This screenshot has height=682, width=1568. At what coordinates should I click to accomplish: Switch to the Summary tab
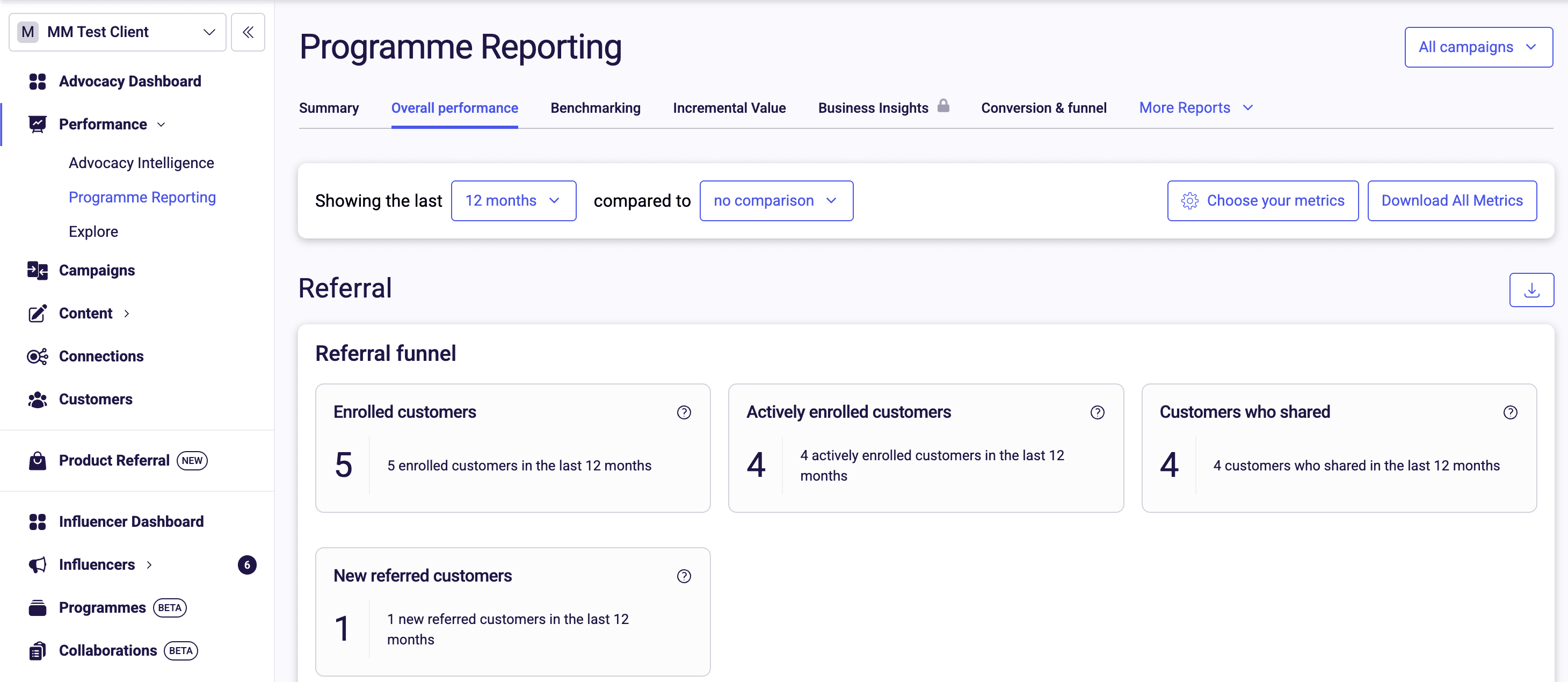click(x=329, y=108)
